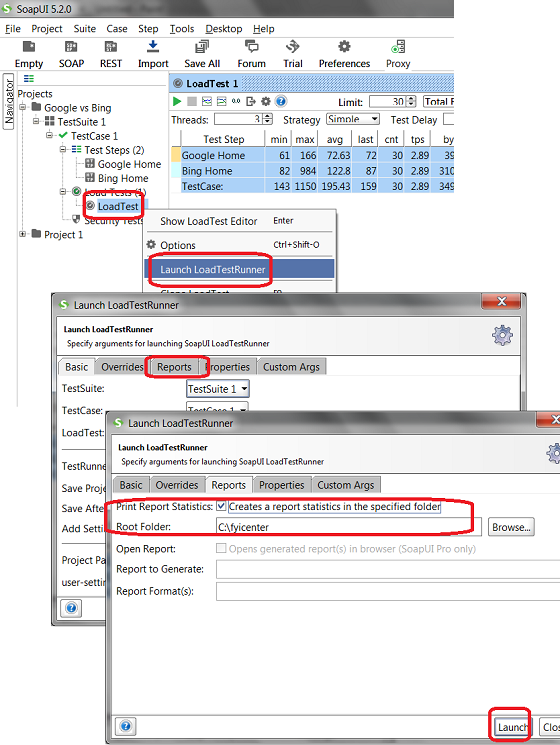560x745 pixels.
Task: Click the avg value 122.8 cell
Action: [x=335, y=171]
